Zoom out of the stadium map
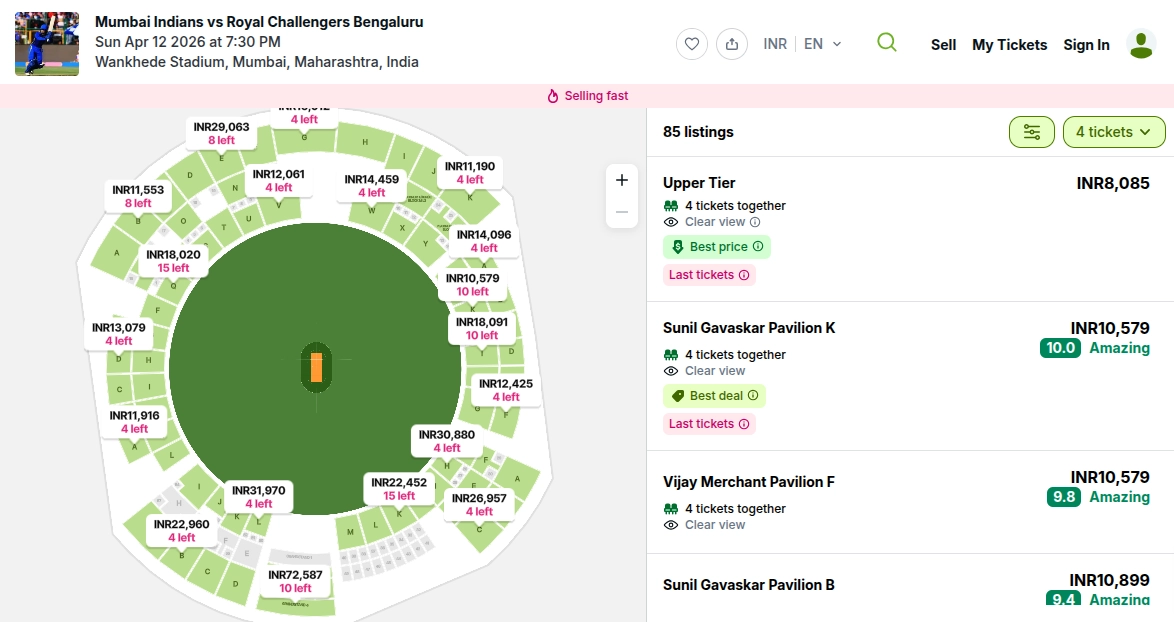Viewport: 1174px width, 622px height. click(622, 212)
